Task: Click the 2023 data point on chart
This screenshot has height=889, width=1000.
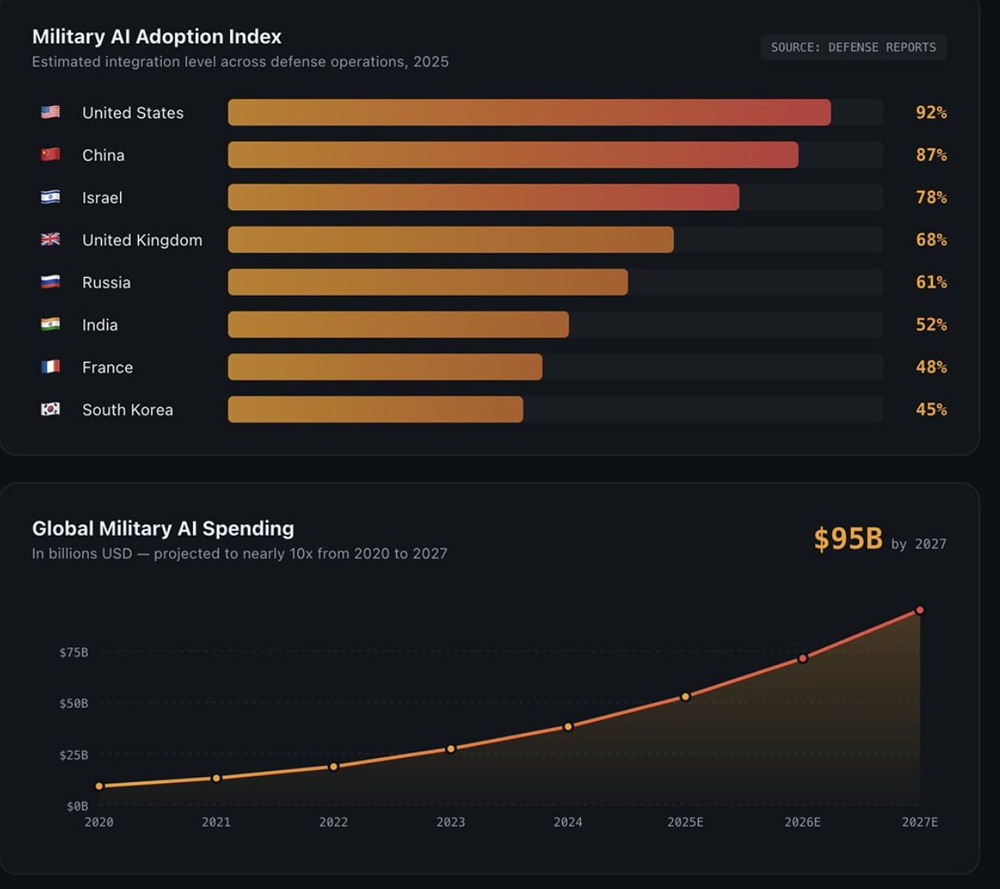Action: tap(451, 748)
